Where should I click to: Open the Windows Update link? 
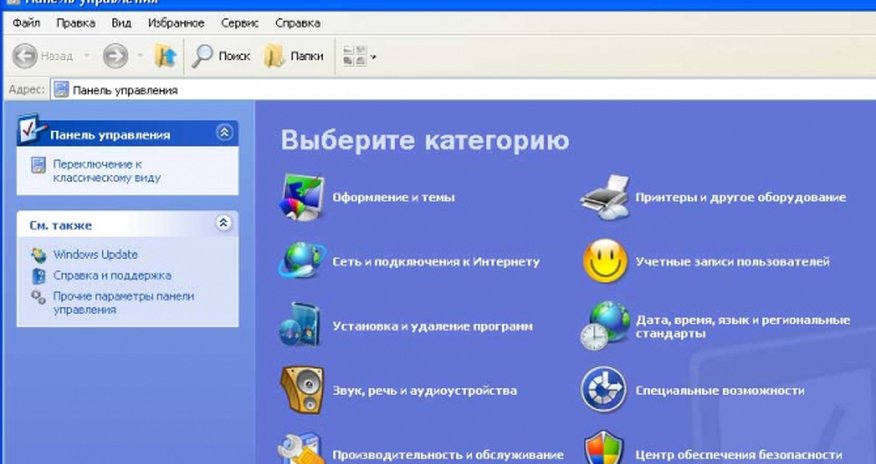96,255
